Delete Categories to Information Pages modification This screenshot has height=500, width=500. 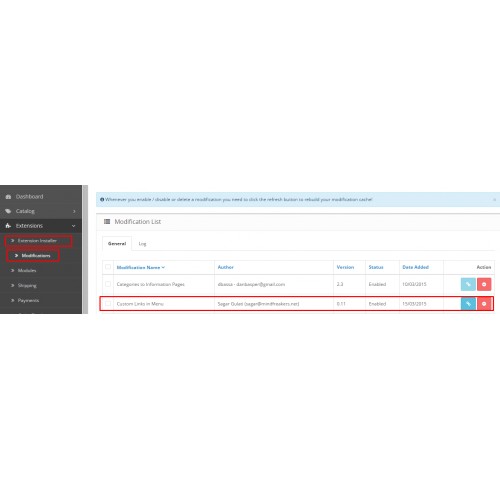[x=484, y=284]
